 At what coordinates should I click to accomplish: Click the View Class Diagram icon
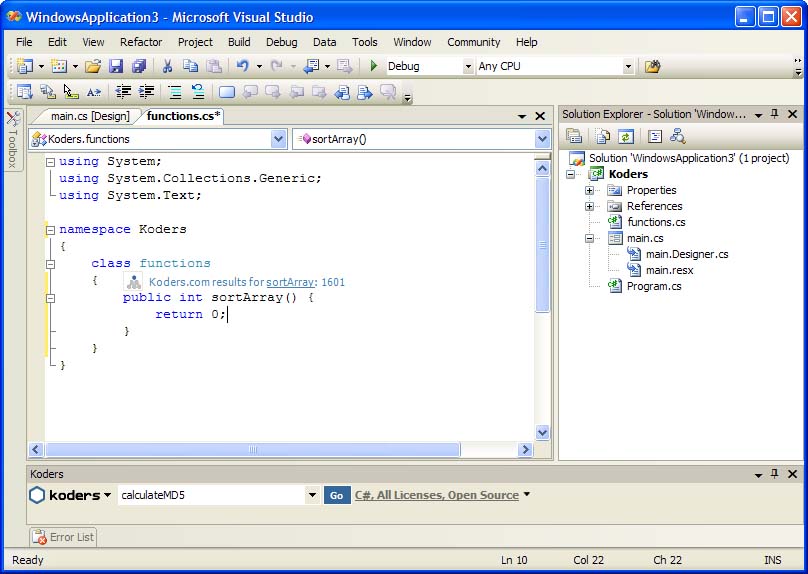tap(678, 137)
